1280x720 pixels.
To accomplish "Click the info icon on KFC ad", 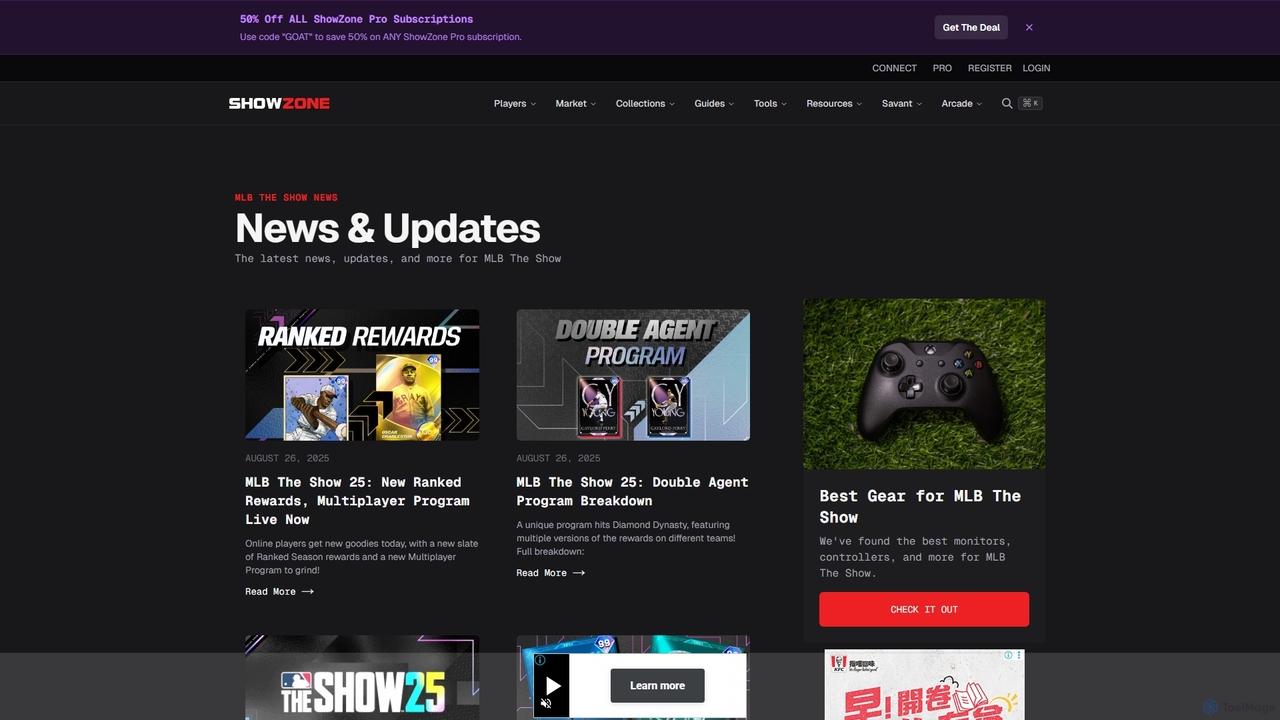I will point(1008,656).
